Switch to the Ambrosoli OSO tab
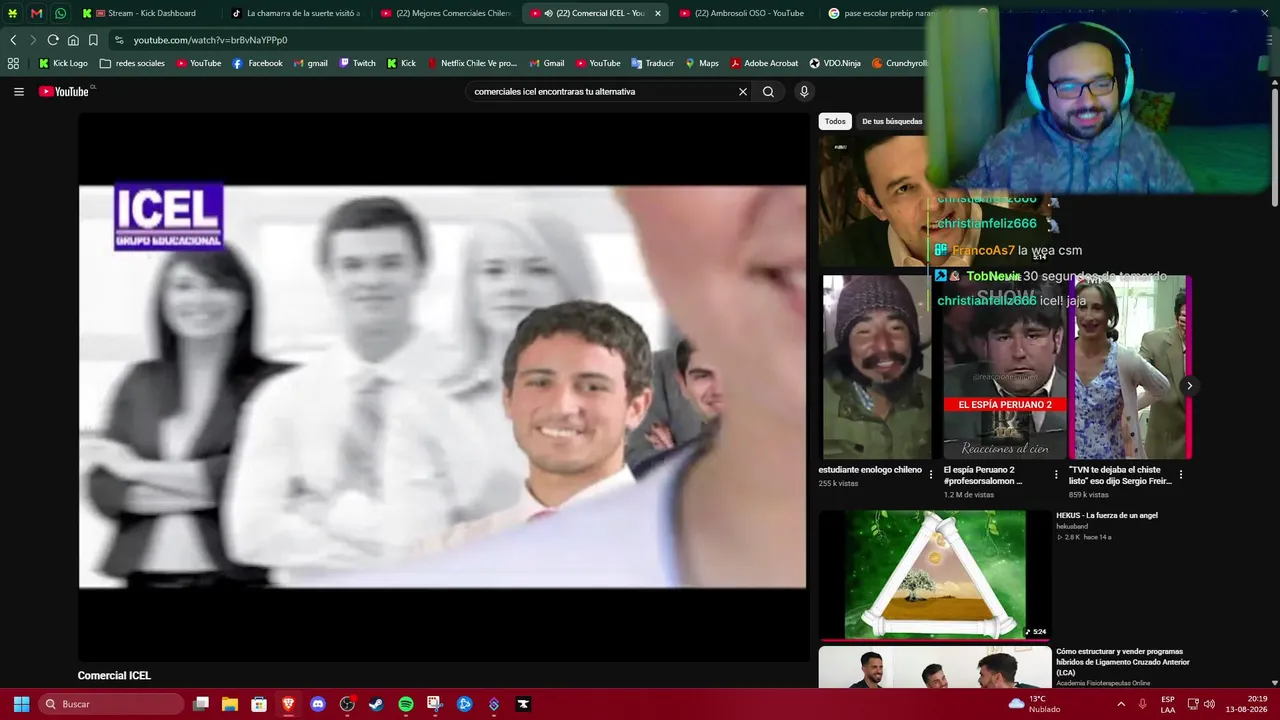1280x720 pixels. pos(744,13)
